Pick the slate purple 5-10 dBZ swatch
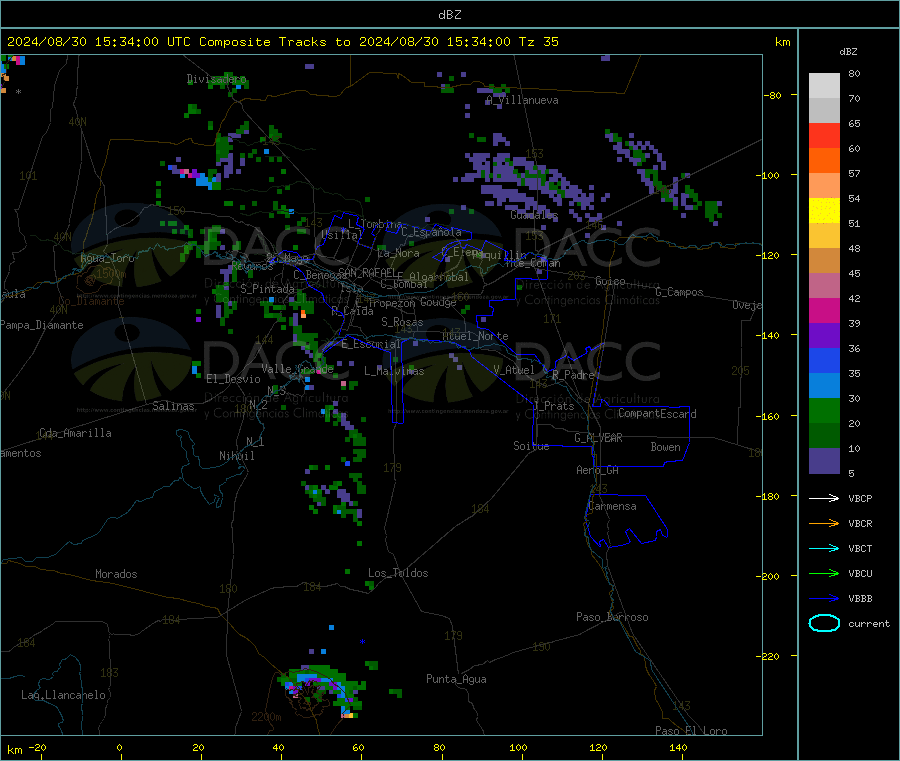Image resolution: width=900 pixels, height=761 pixels. click(x=824, y=461)
